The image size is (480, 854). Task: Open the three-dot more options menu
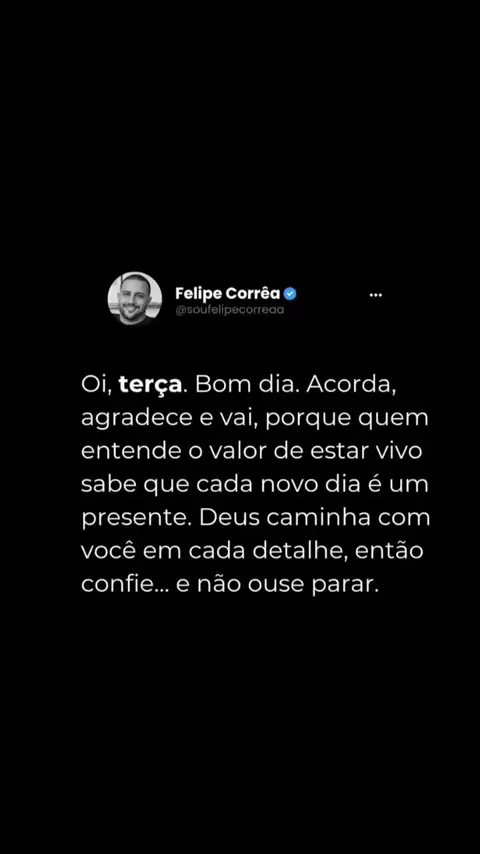click(375, 295)
